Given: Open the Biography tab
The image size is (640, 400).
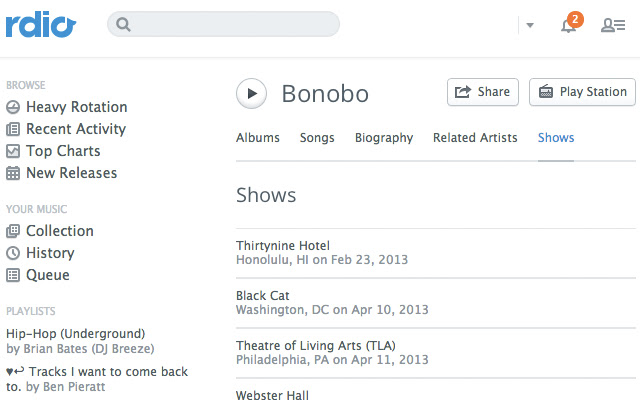Looking at the screenshot, I should point(384,138).
